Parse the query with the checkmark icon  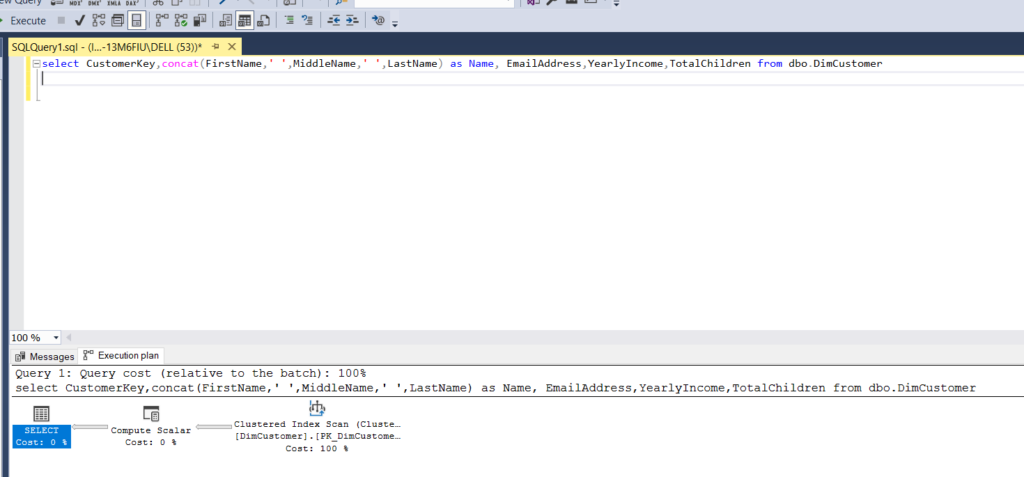[80, 20]
